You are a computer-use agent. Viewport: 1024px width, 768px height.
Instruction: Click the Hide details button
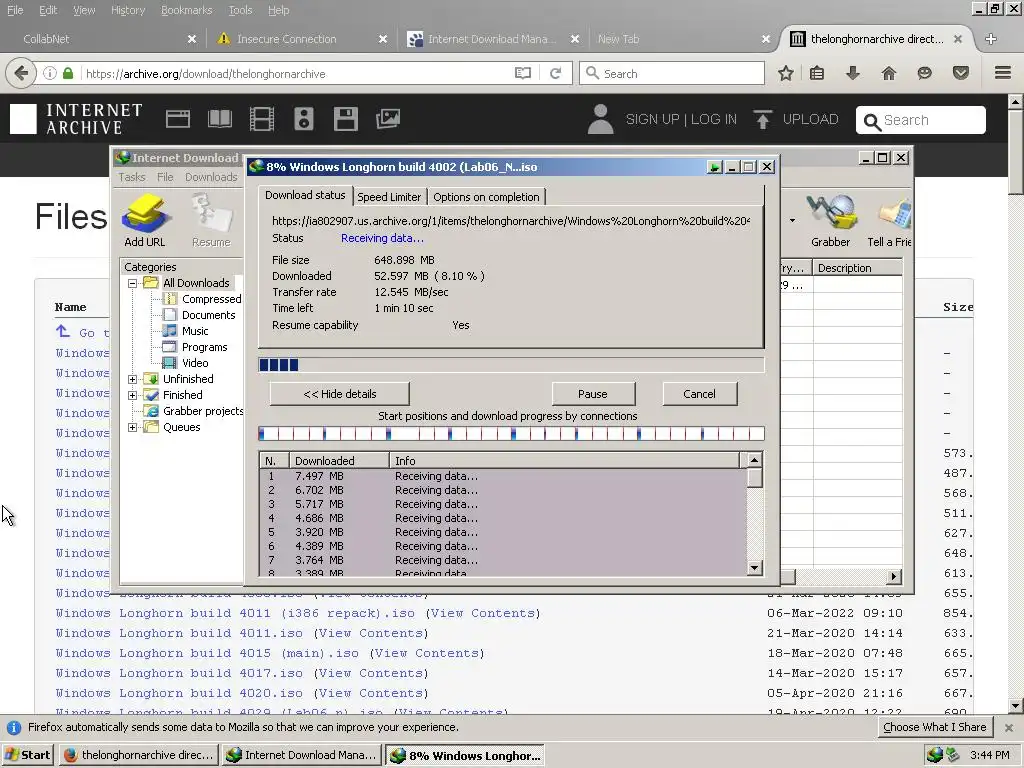click(x=340, y=394)
